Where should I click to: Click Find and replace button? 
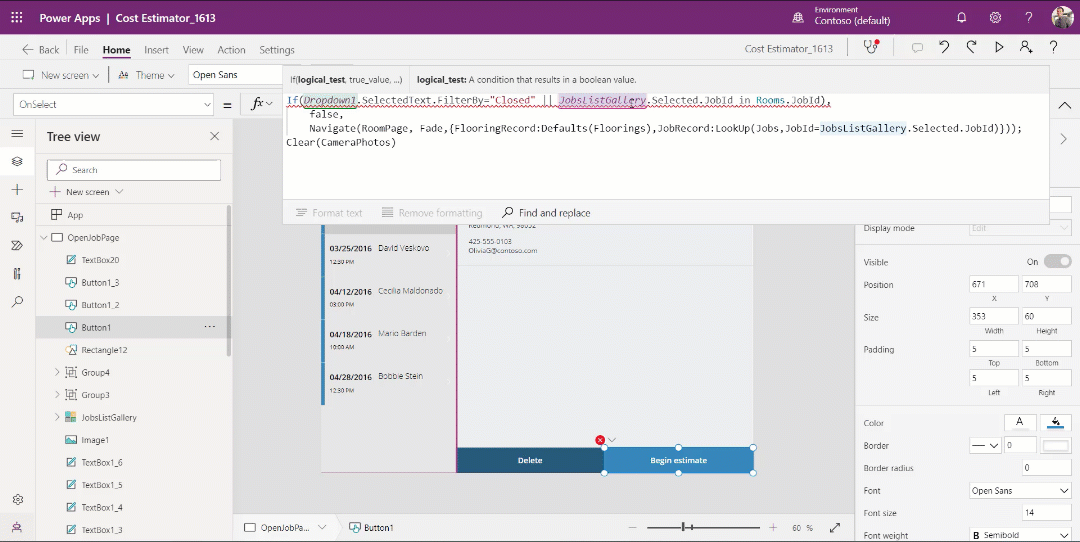tap(546, 213)
